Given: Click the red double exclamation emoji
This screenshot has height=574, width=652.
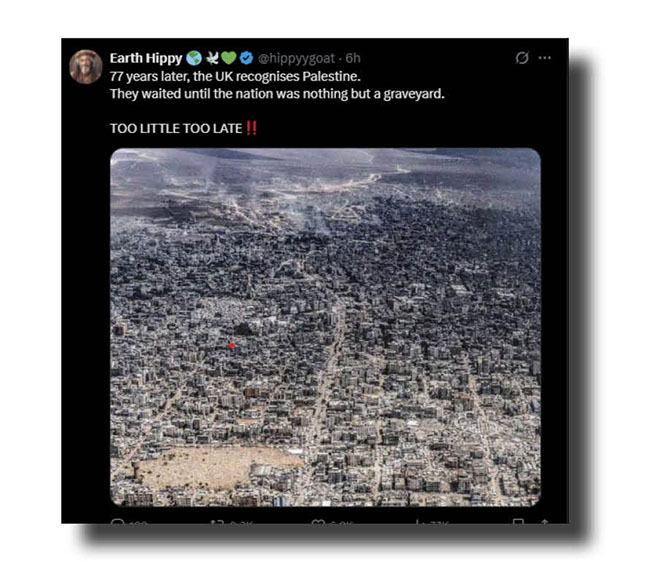Looking at the screenshot, I should (251, 128).
